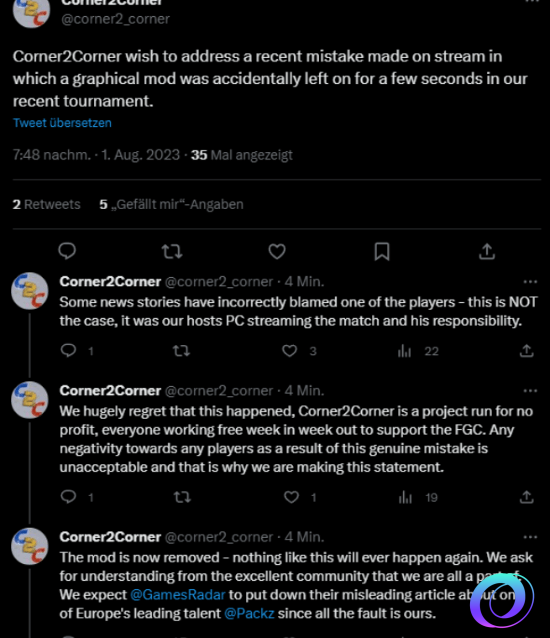Open the @GamesRadar mention link
The image size is (550, 638).
click(x=177, y=595)
